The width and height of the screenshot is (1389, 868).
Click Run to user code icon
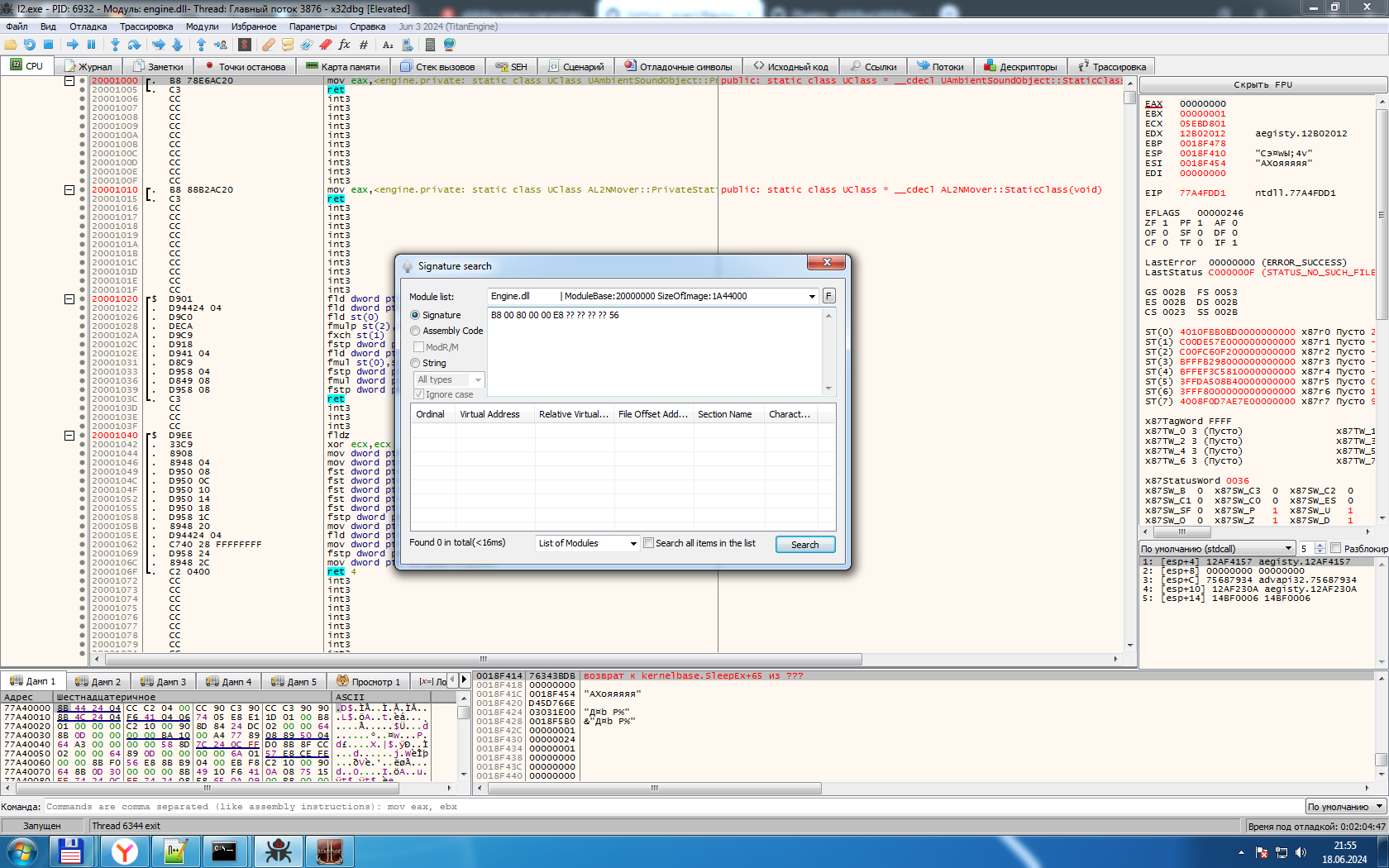pos(221,45)
